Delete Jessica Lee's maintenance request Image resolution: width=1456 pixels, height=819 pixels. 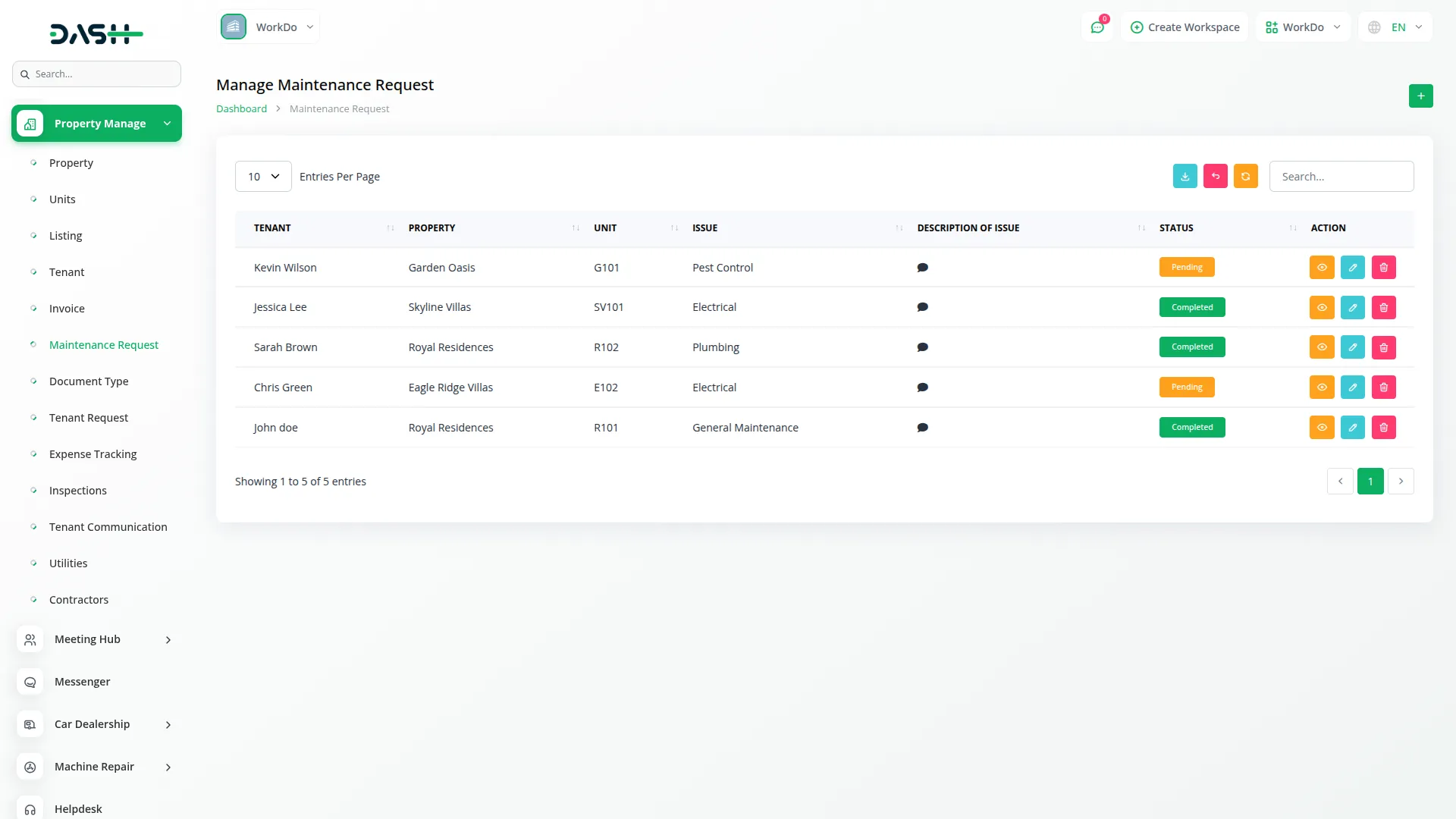pyautogui.click(x=1383, y=307)
